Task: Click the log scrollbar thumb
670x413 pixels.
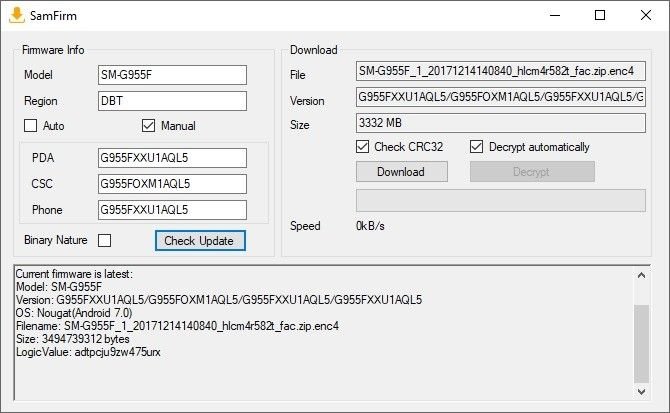Action: coord(641,343)
